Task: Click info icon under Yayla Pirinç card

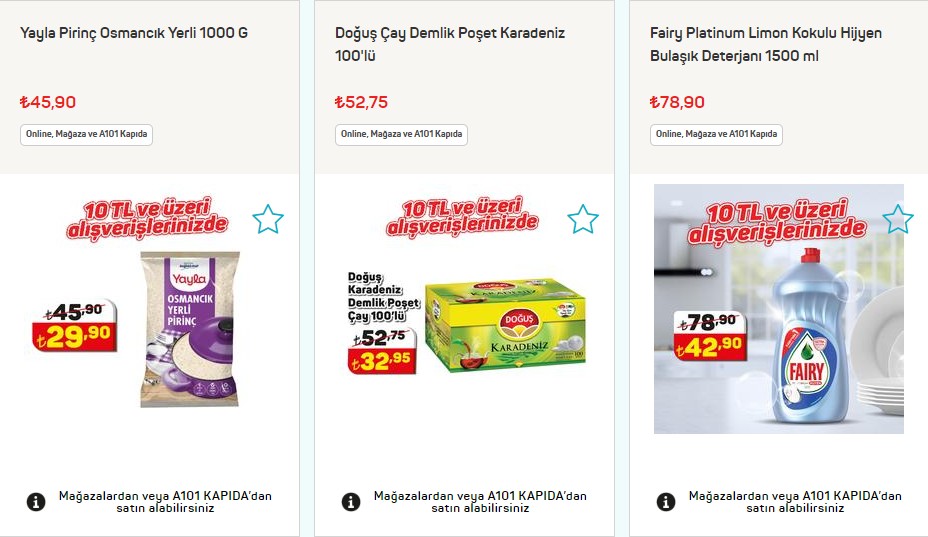Action: (x=36, y=502)
